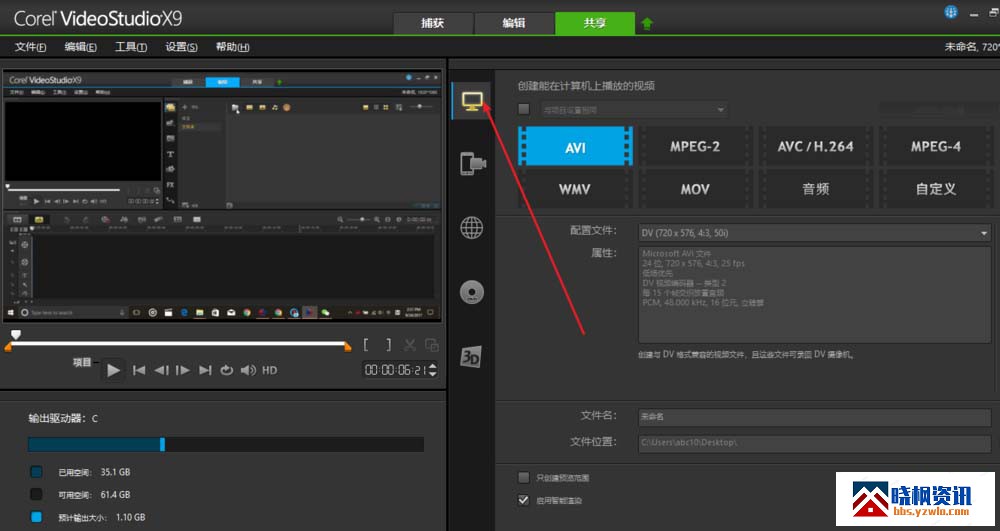Select the Disc burning category icon
The height and width of the screenshot is (531, 1000).
(472, 292)
